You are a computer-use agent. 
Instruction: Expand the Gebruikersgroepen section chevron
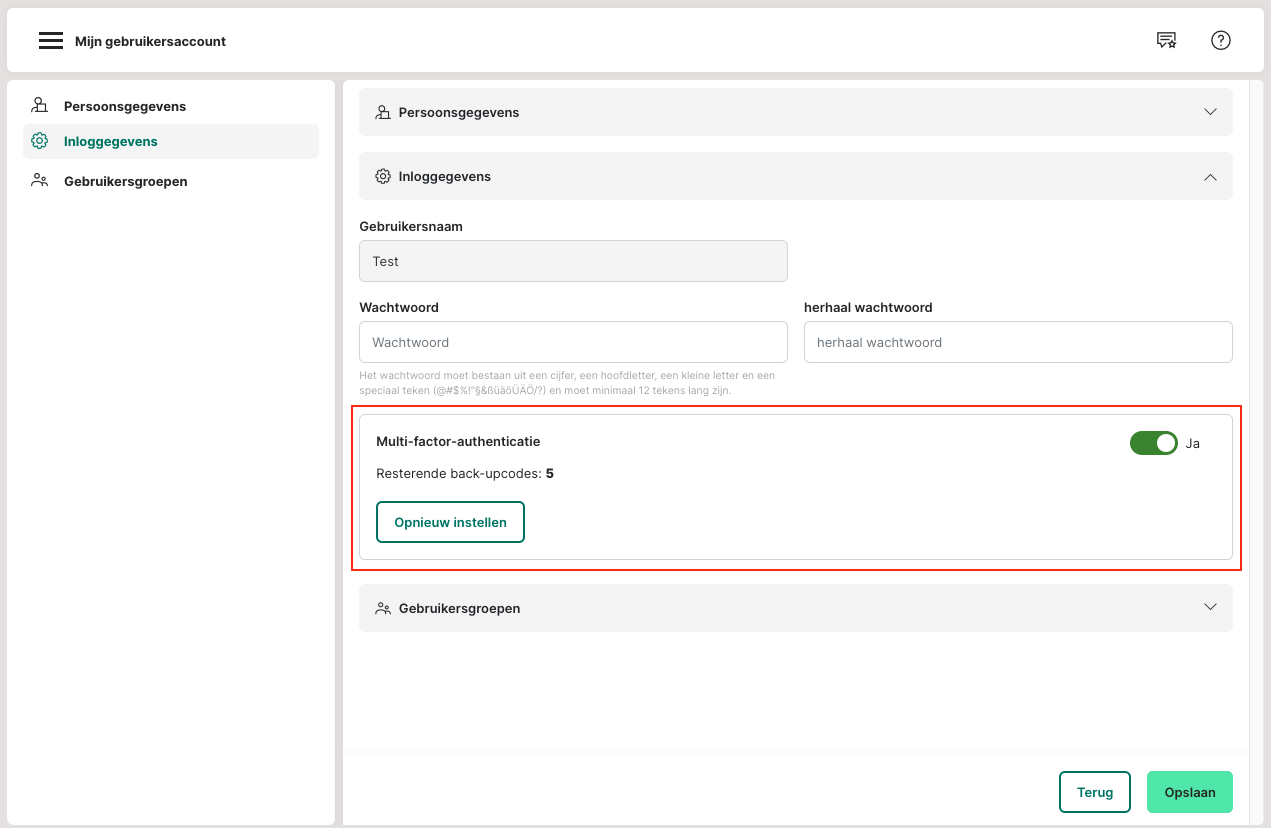point(1210,607)
